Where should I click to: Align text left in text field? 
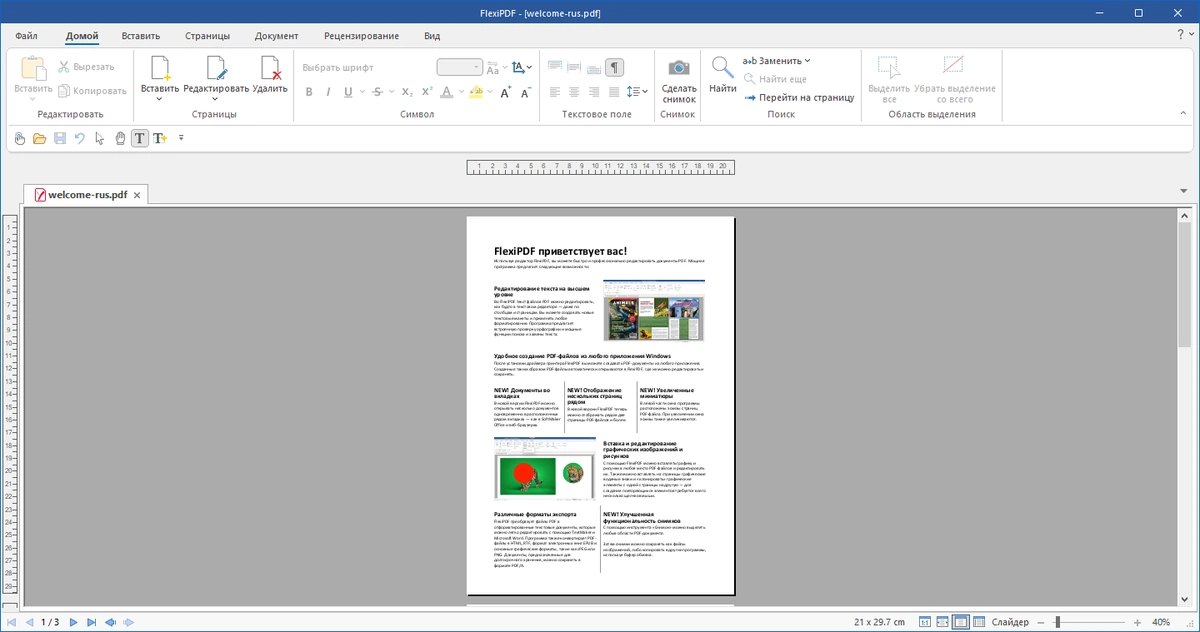tap(555, 92)
